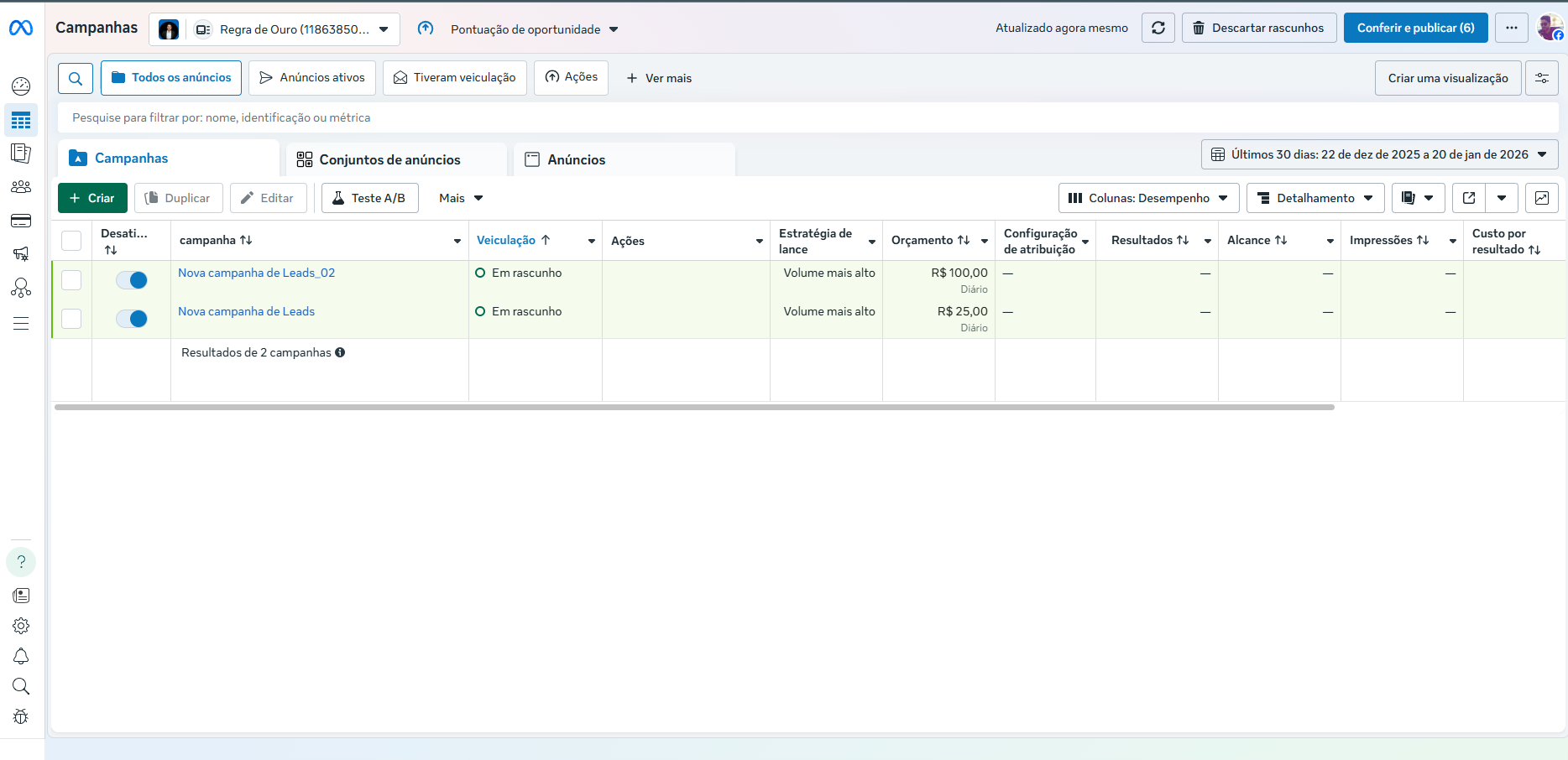Screen dimensions: 1568x760
Task: Open the filter settings sliders icon
Action: [x=1542, y=78]
